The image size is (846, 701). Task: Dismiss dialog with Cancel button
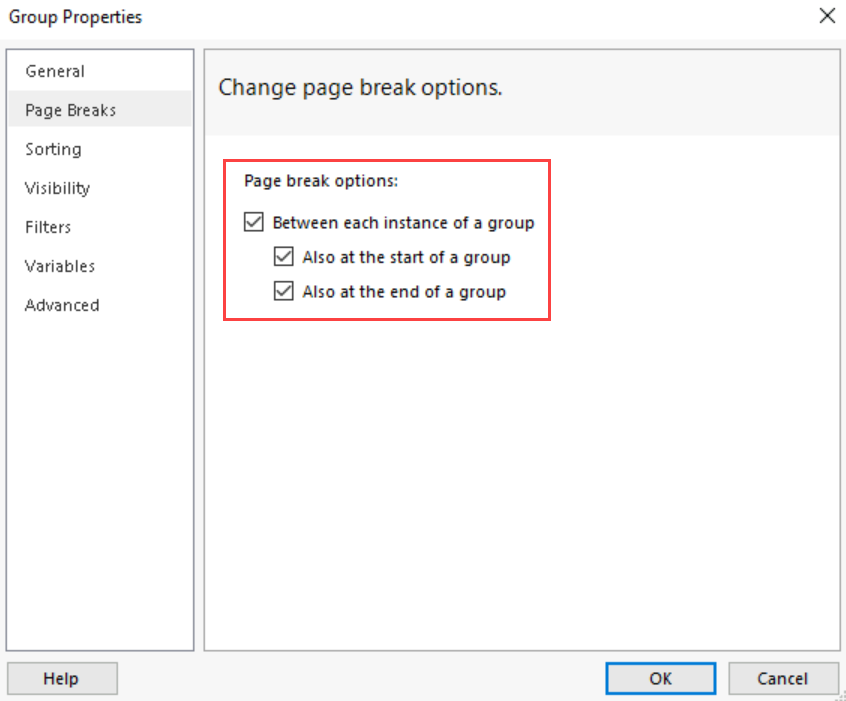[782, 678]
